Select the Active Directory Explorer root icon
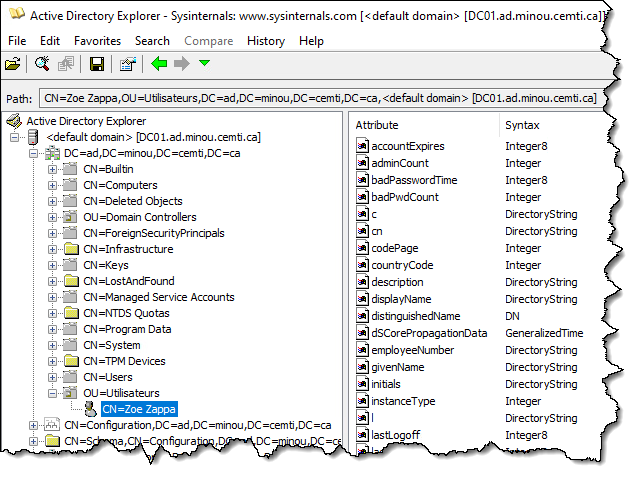The width and height of the screenshot is (643, 480). 14,121
